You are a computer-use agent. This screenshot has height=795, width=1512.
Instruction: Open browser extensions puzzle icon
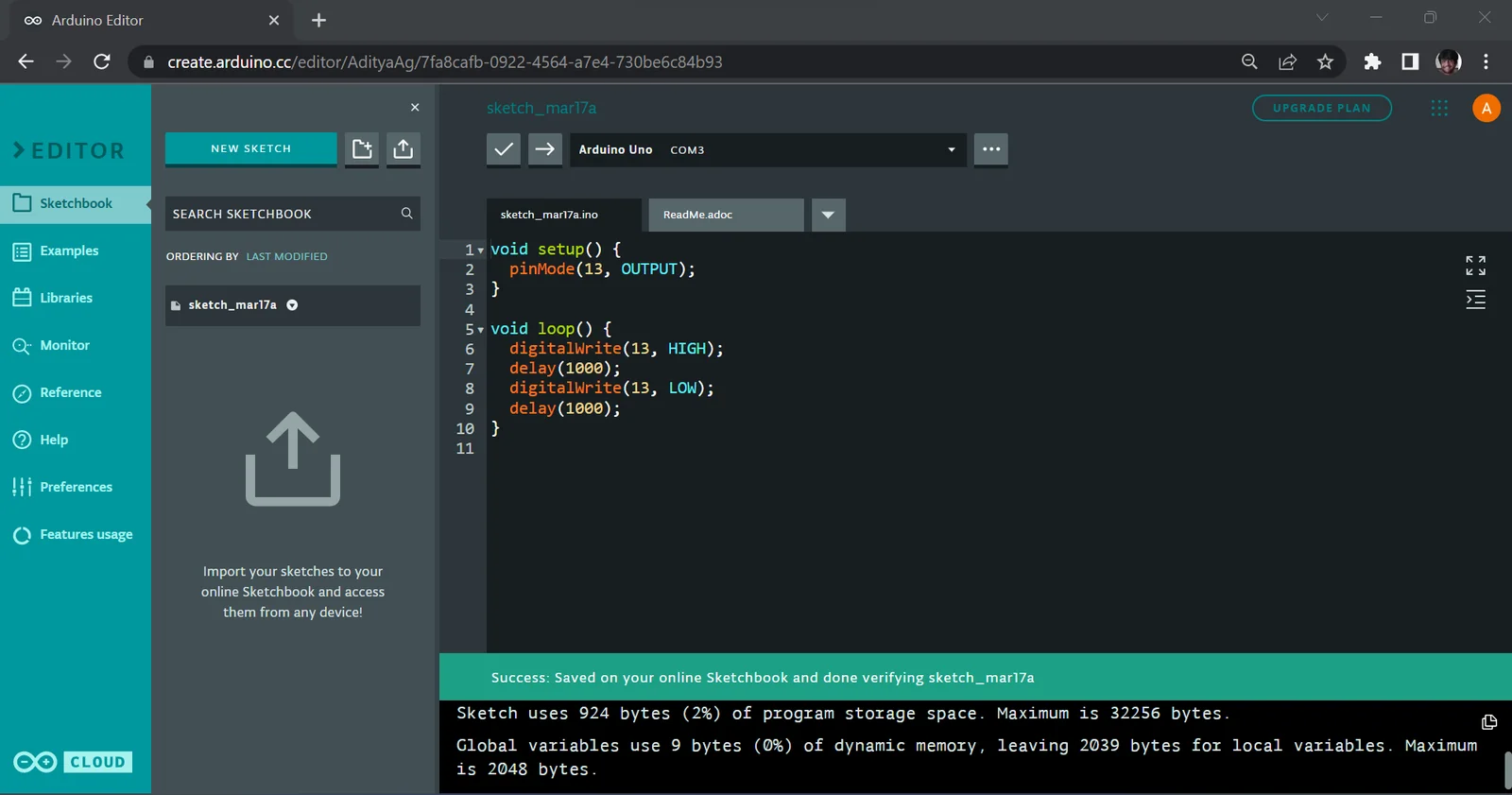1372,61
